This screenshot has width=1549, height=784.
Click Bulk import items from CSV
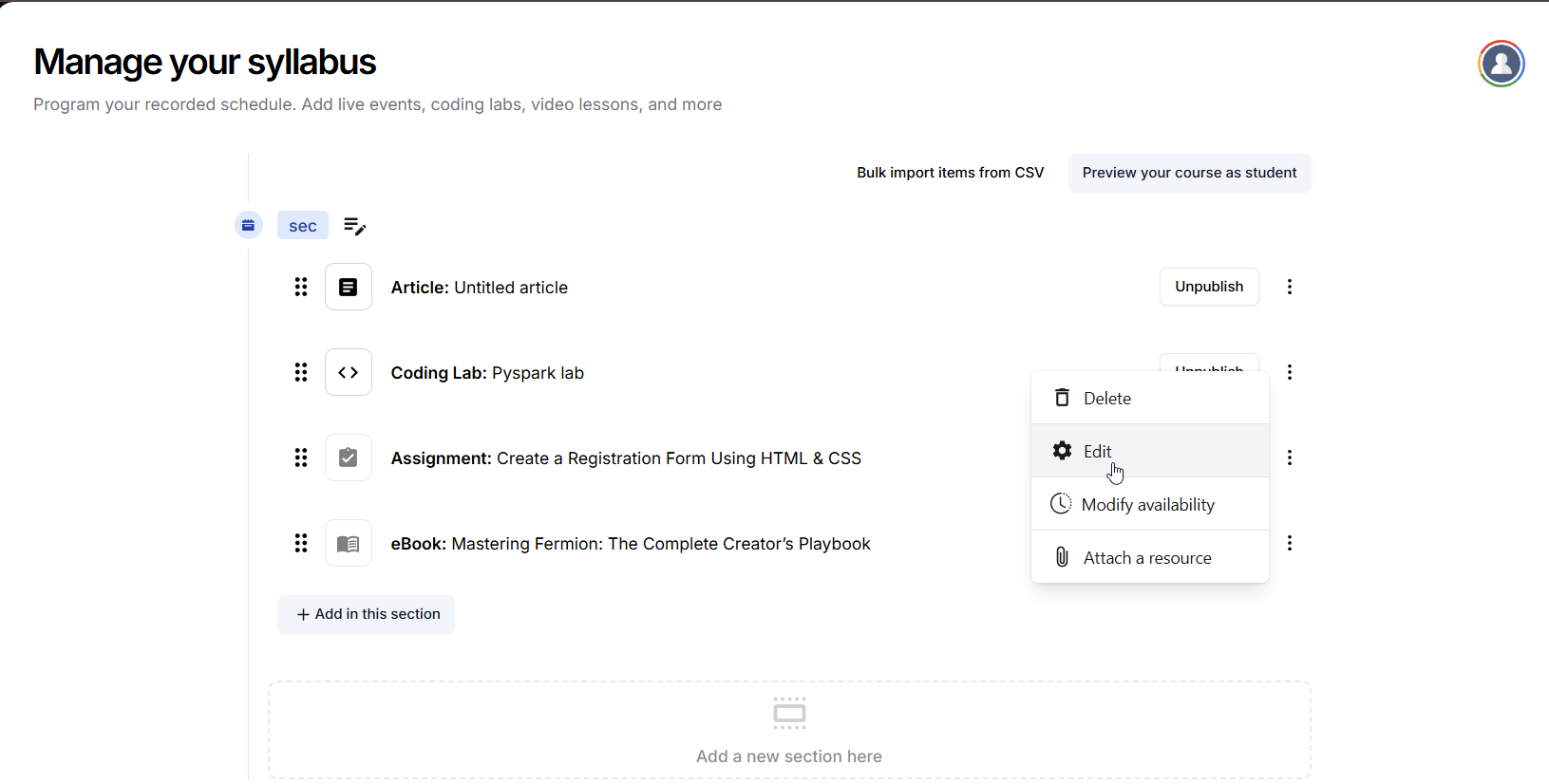[x=950, y=173]
